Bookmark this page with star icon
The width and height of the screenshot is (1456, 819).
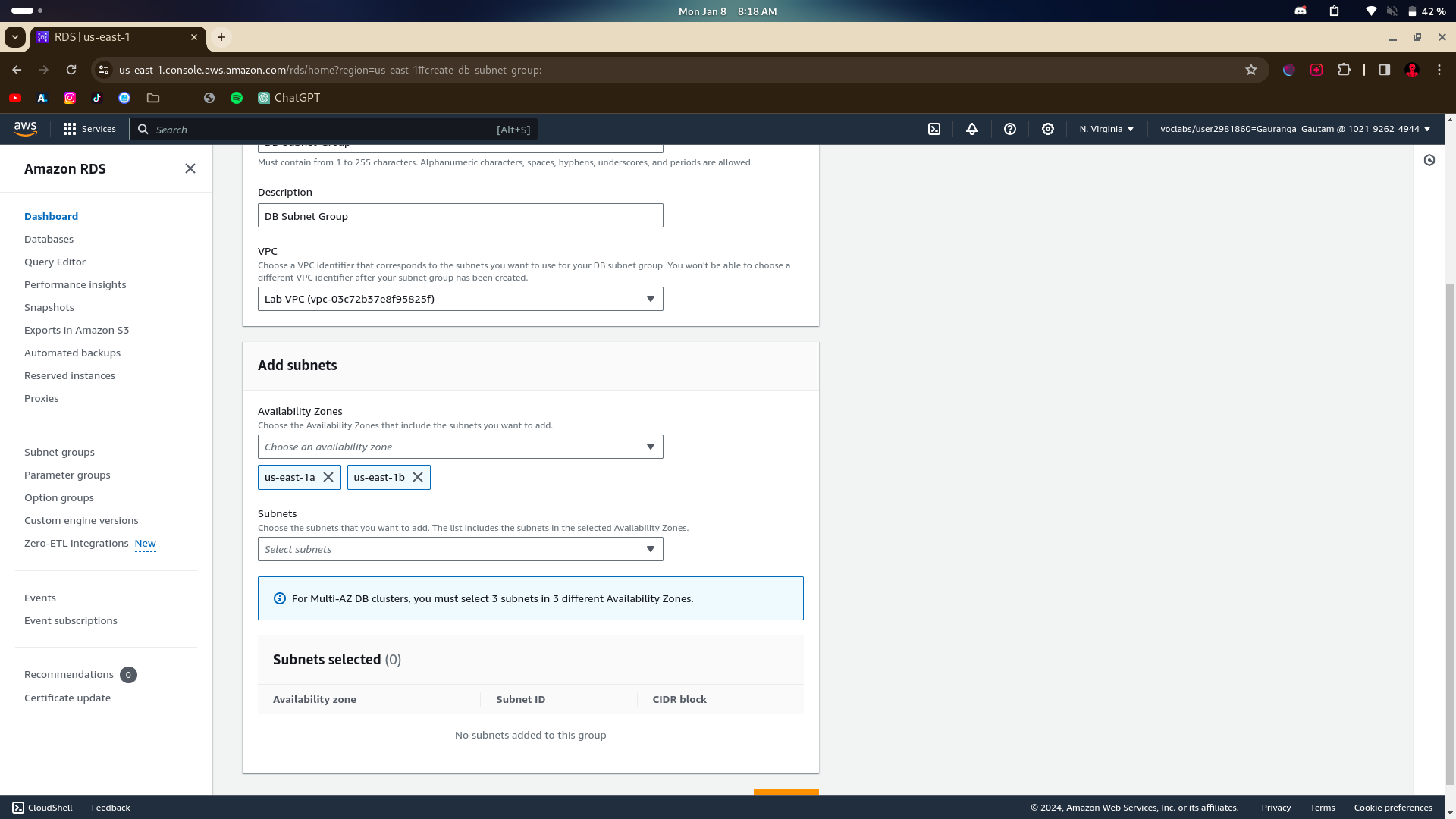tap(1251, 70)
